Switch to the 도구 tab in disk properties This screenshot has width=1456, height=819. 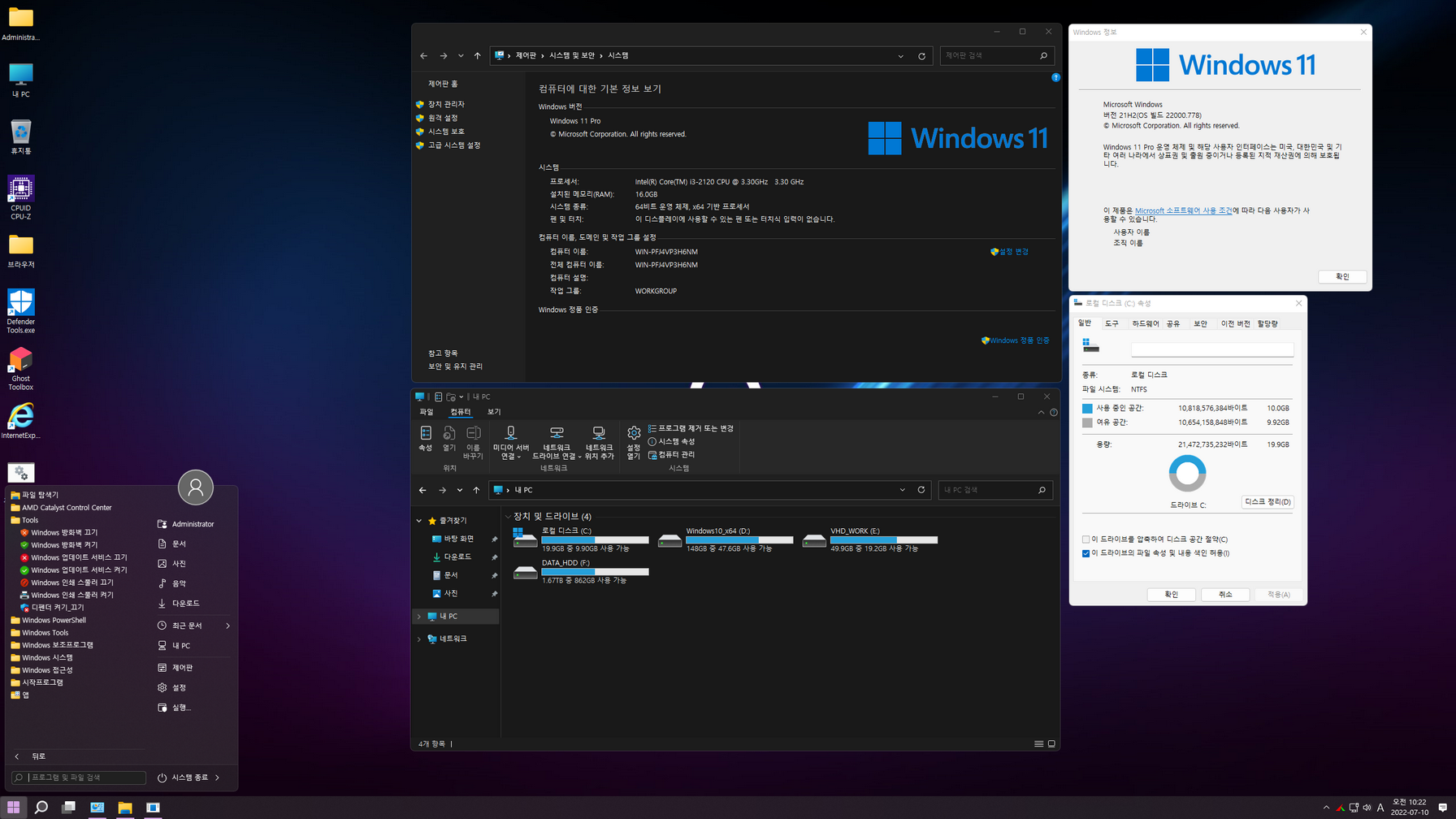(x=1111, y=323)
